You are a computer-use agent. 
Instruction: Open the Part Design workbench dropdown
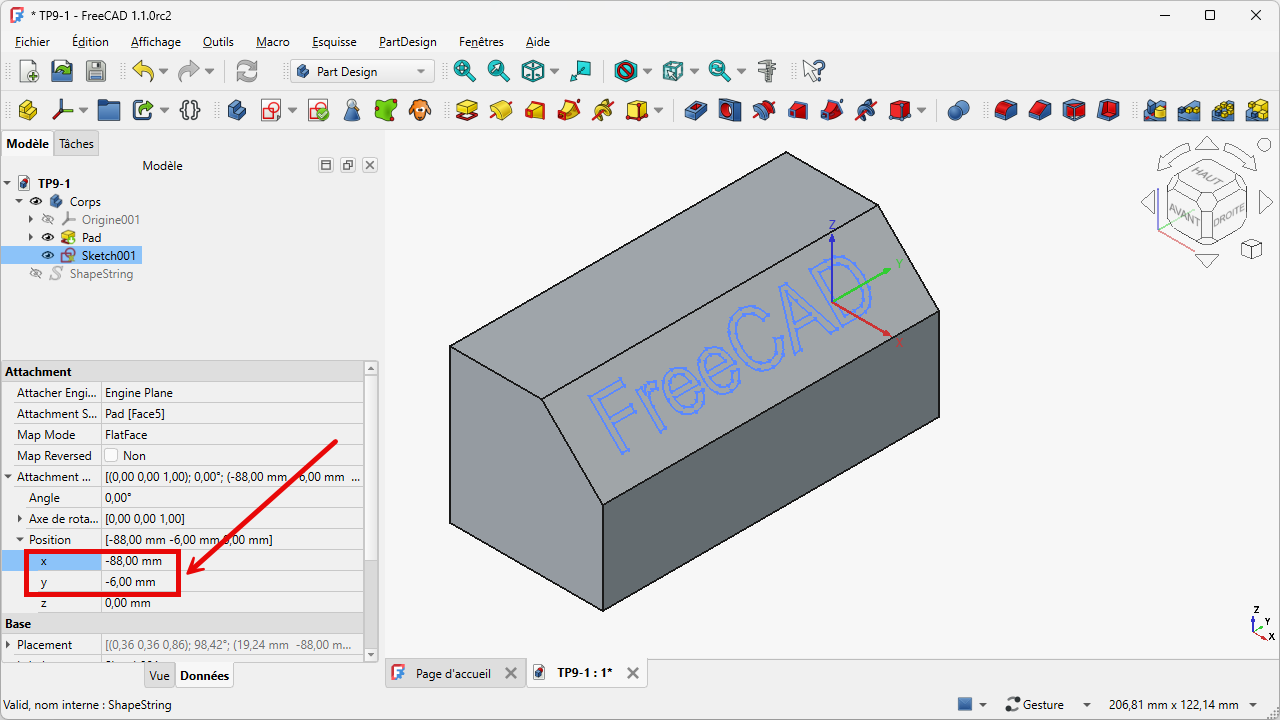pos(362,72)
